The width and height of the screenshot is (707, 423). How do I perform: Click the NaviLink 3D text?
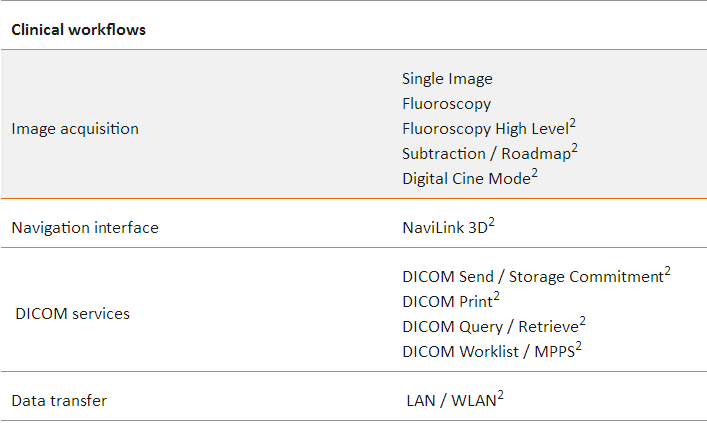coord(444,228)
